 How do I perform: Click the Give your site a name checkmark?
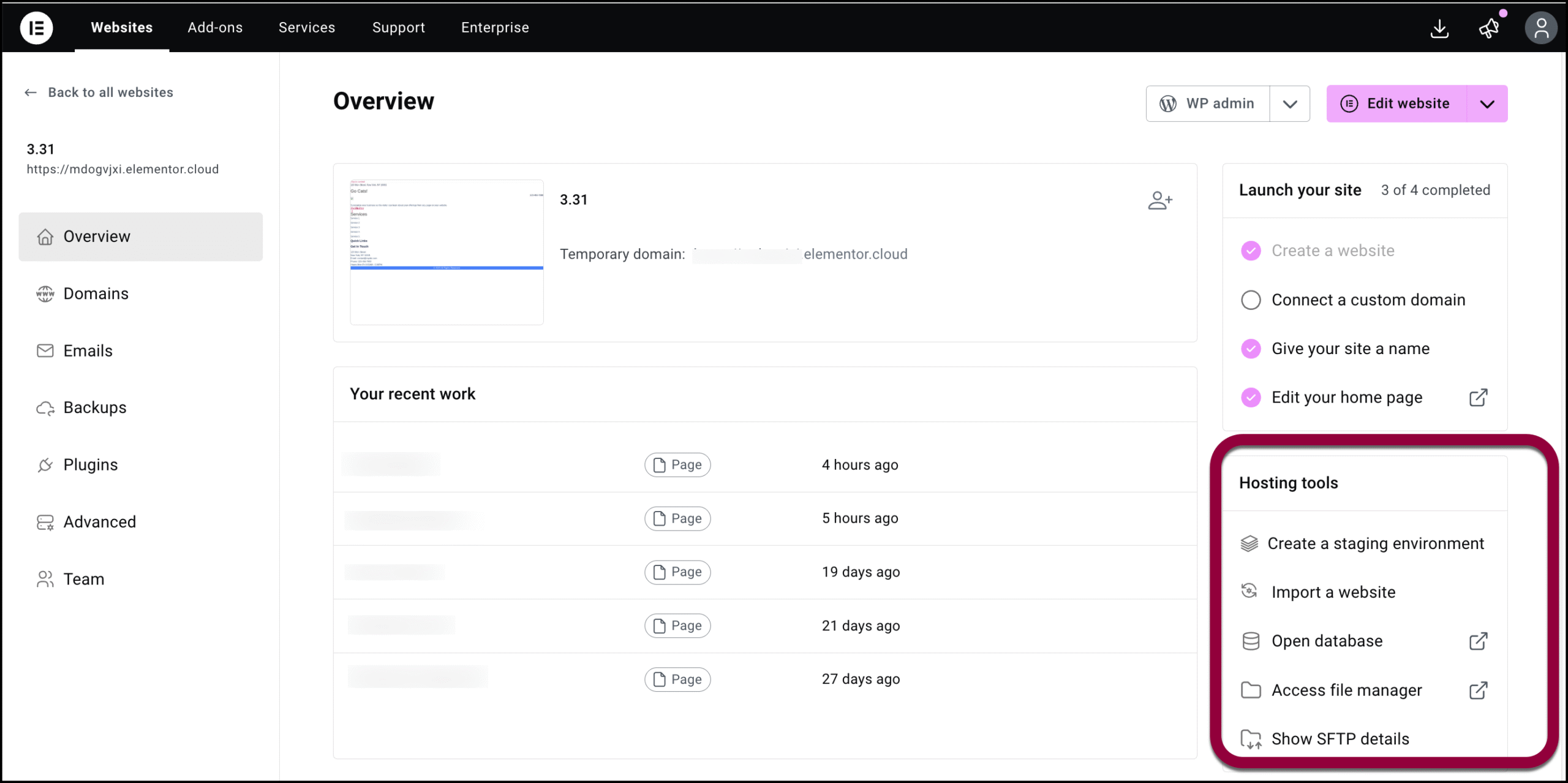(x=1251, y=349)
